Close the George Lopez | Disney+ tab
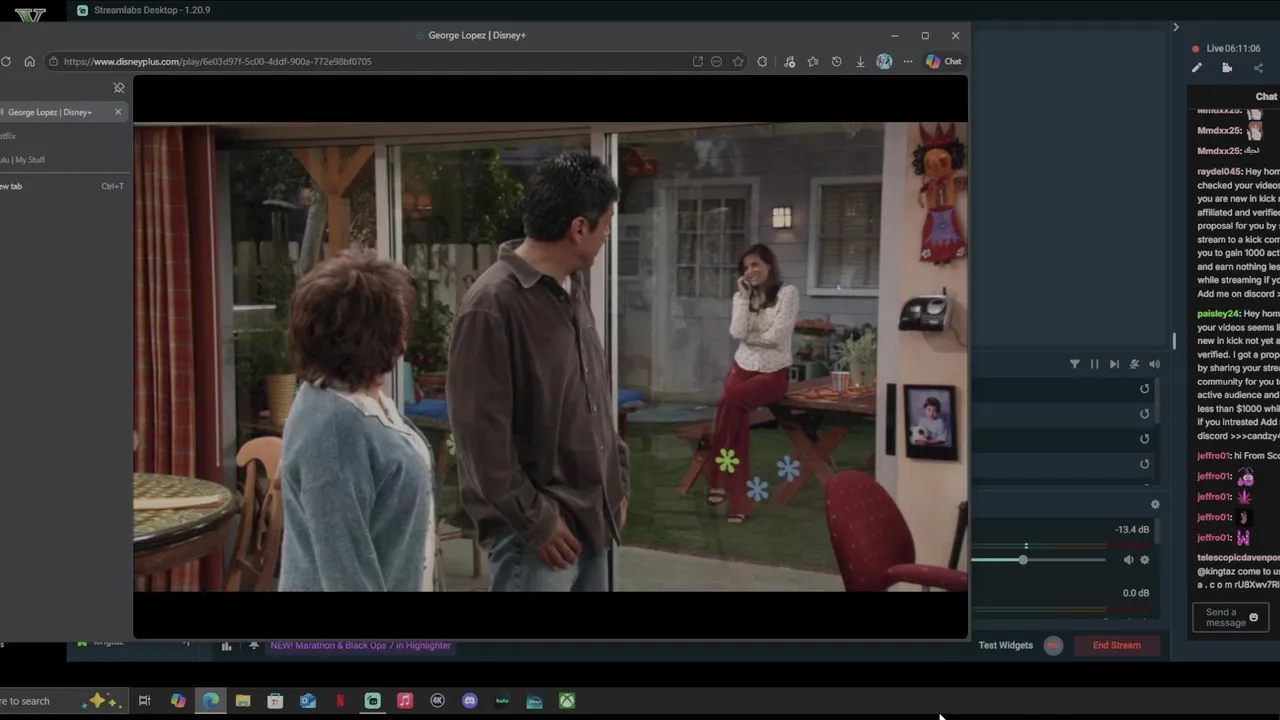The width and height of the screenshot is (1280, 720). [x=118, y=112]
